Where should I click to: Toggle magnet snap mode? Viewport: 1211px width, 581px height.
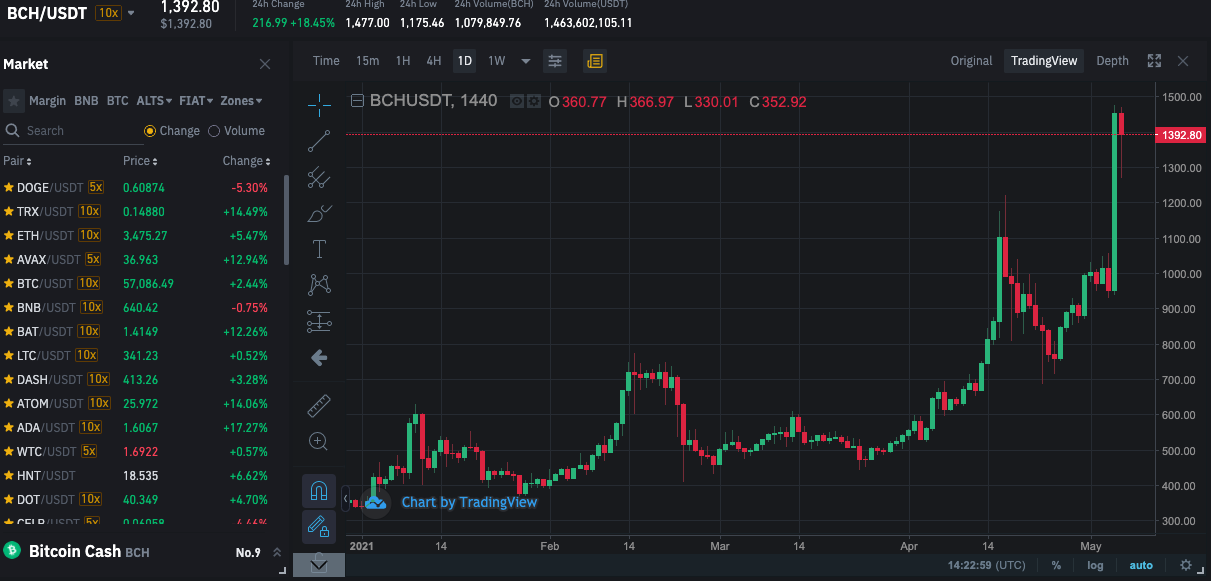[x=319, y=491]
